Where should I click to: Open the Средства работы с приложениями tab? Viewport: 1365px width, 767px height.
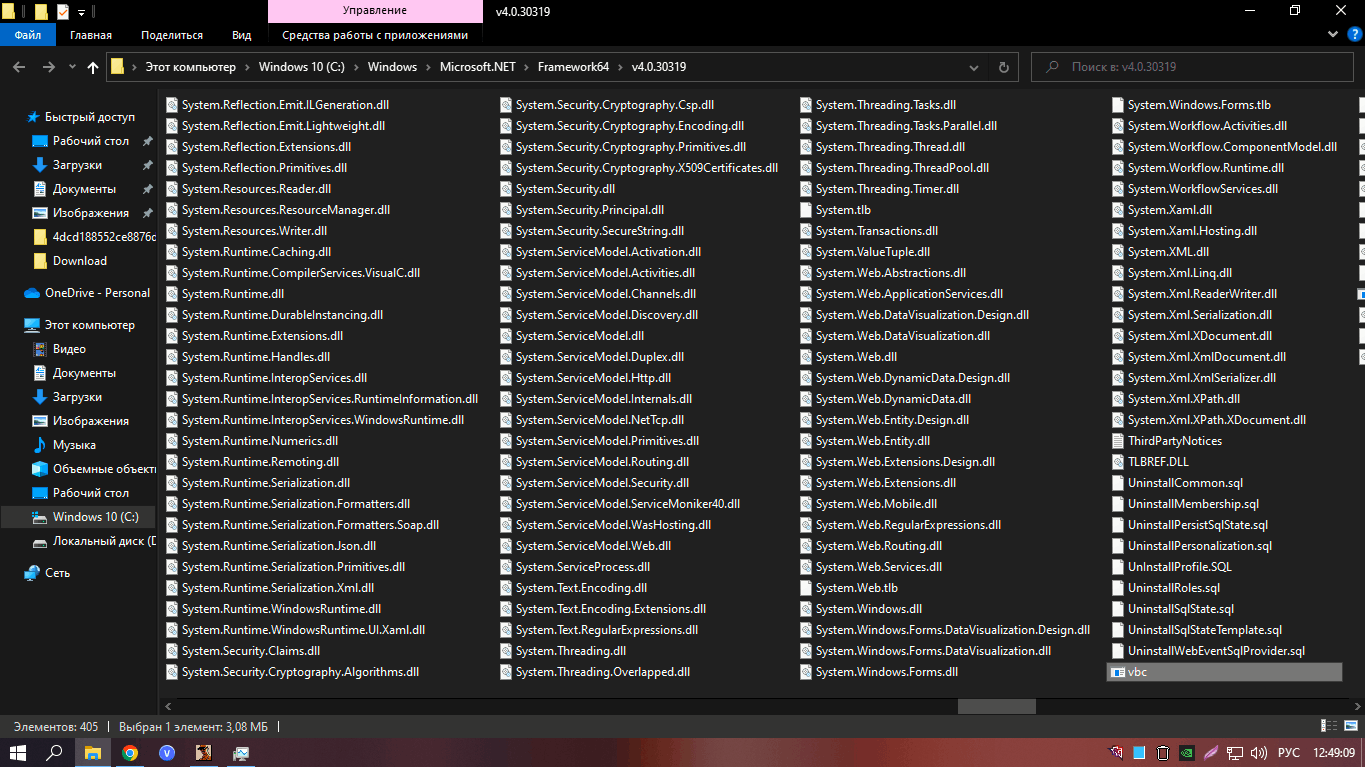375,34
